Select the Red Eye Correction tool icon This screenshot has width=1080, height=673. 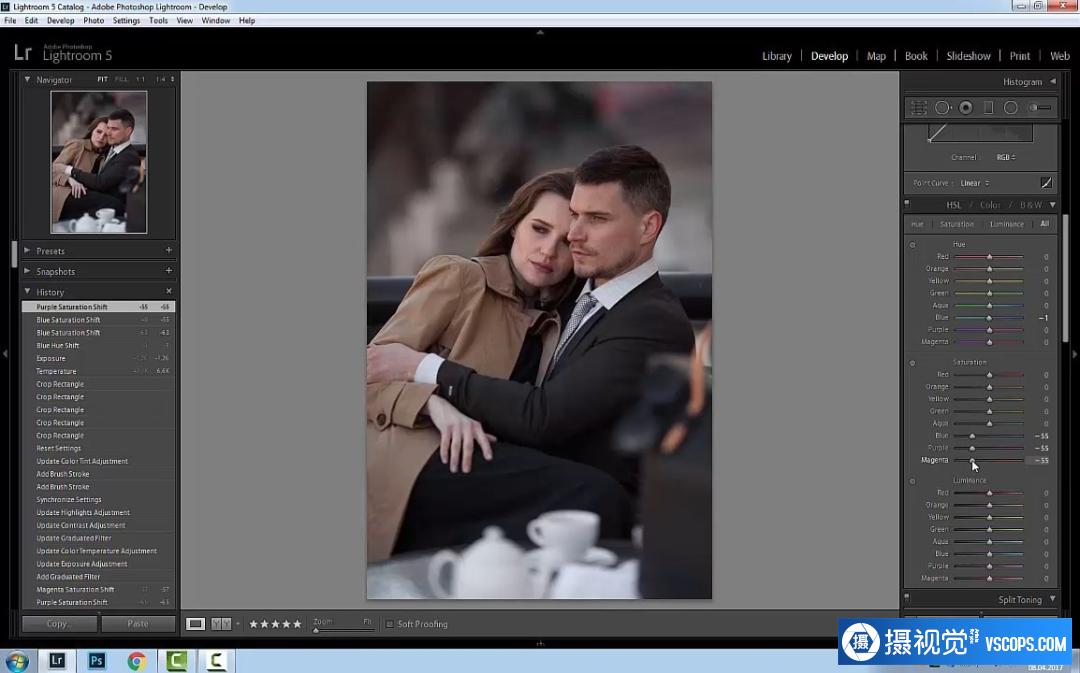(966, 107)
